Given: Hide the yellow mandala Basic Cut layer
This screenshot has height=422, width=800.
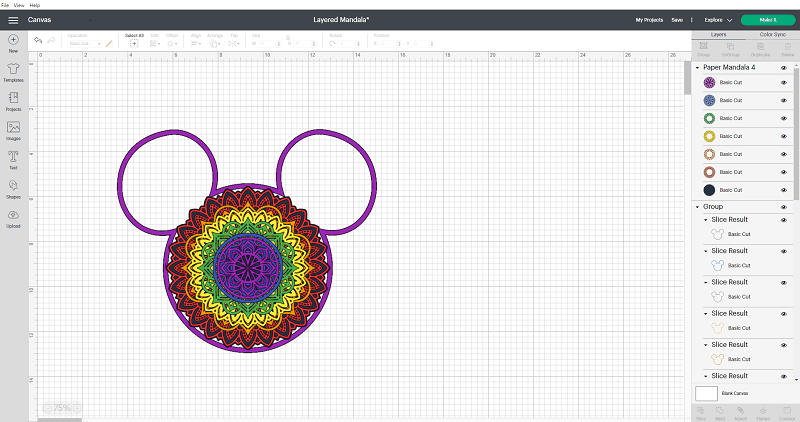Looking at the screenshot, I should tap(784, 136).
